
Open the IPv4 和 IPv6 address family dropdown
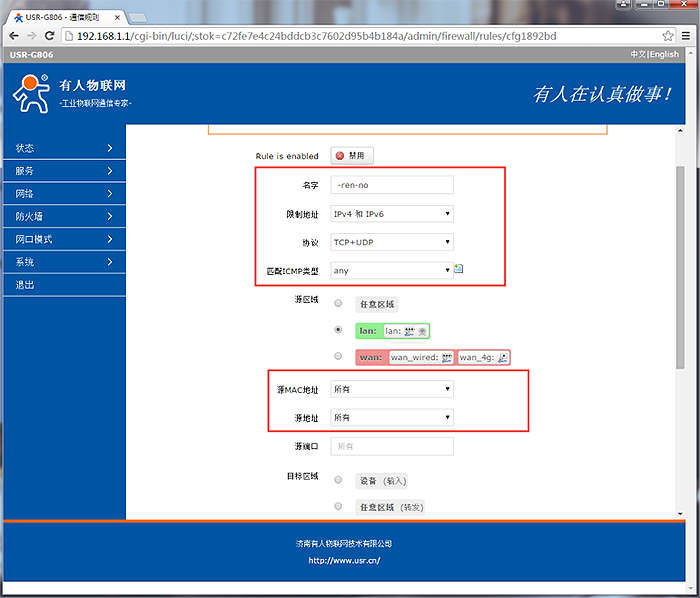click(392, 213)
